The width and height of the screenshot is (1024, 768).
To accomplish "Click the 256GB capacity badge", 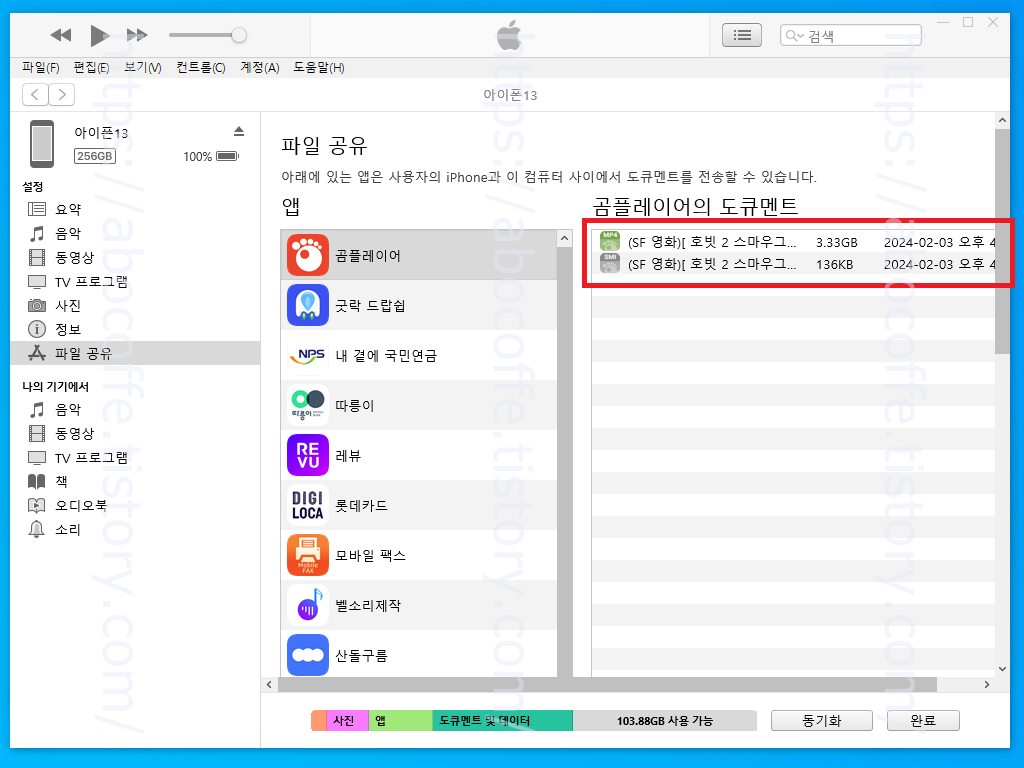I will [95, 156].
